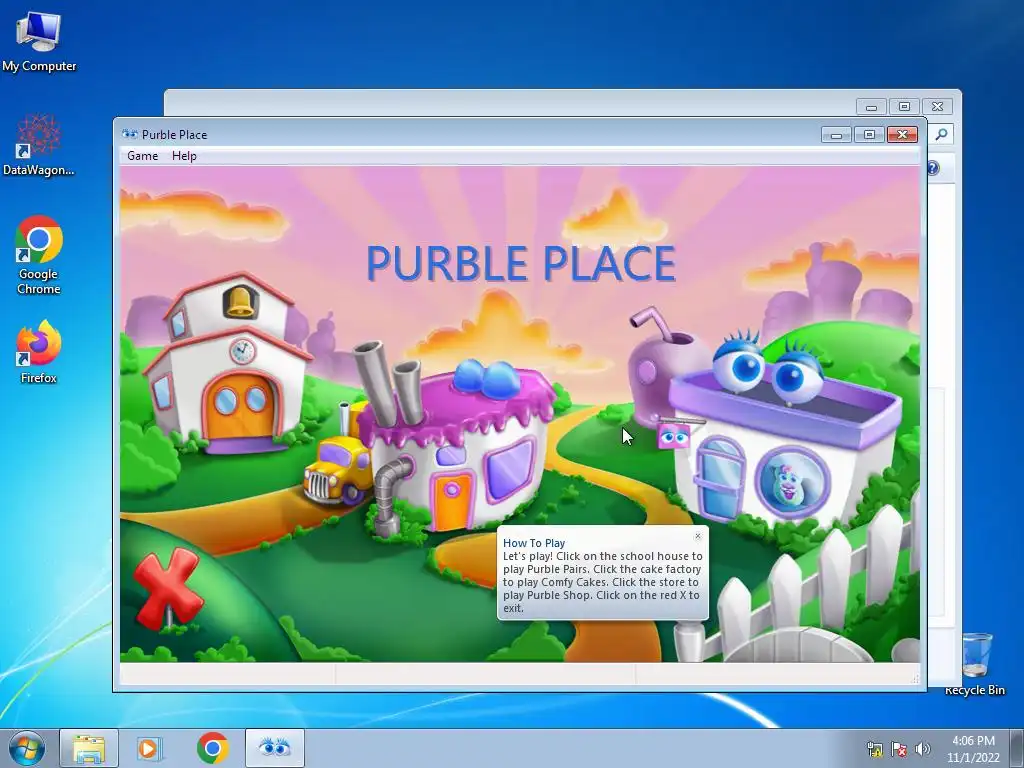Click the Show Desktop strip on taskbar
Screen dimensions: 1024x768
pos(1017,748)
